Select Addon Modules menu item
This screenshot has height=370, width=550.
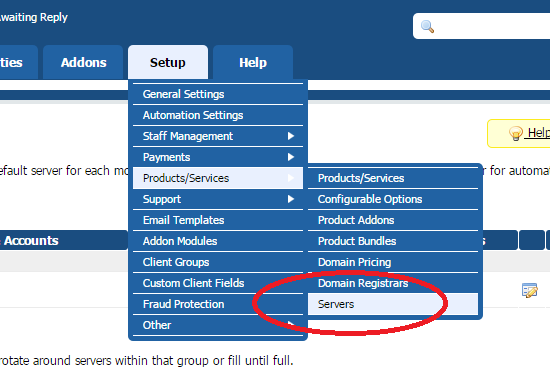click(218, 241)
